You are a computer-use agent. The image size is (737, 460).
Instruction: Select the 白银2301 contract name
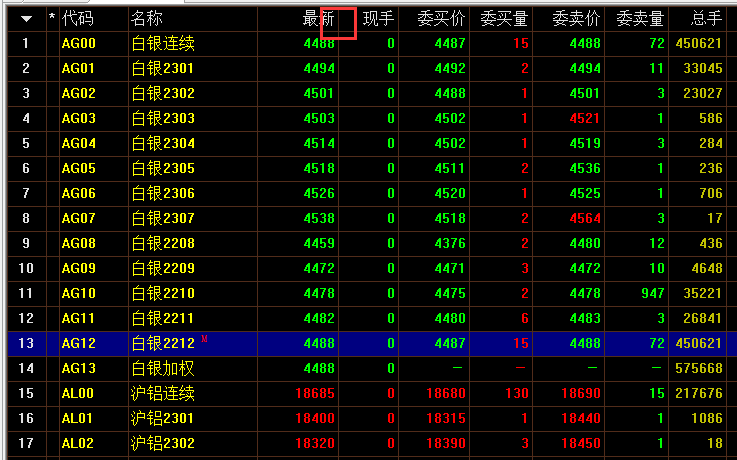(163, 69)
